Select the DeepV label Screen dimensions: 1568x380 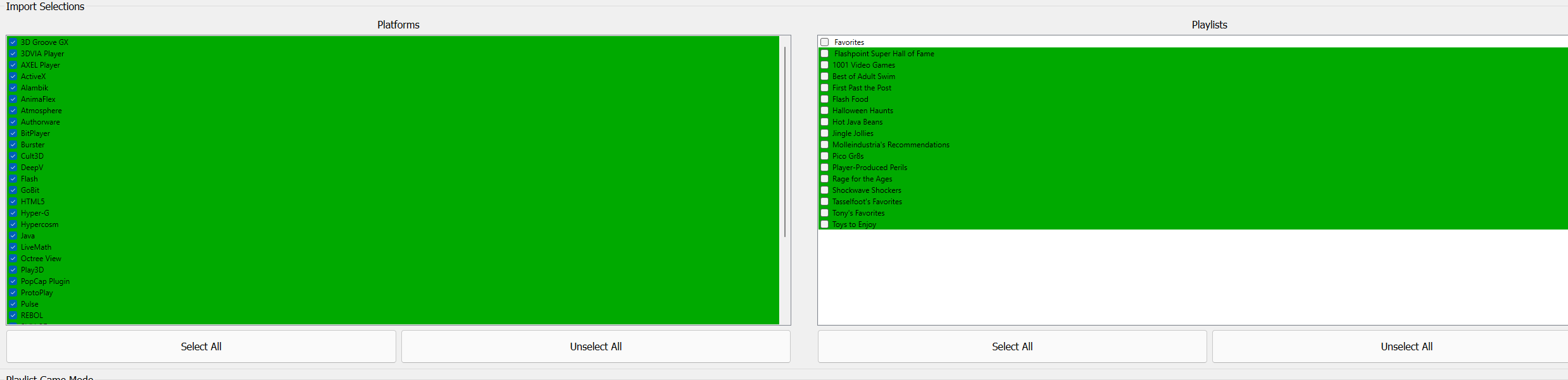(32, 168)
